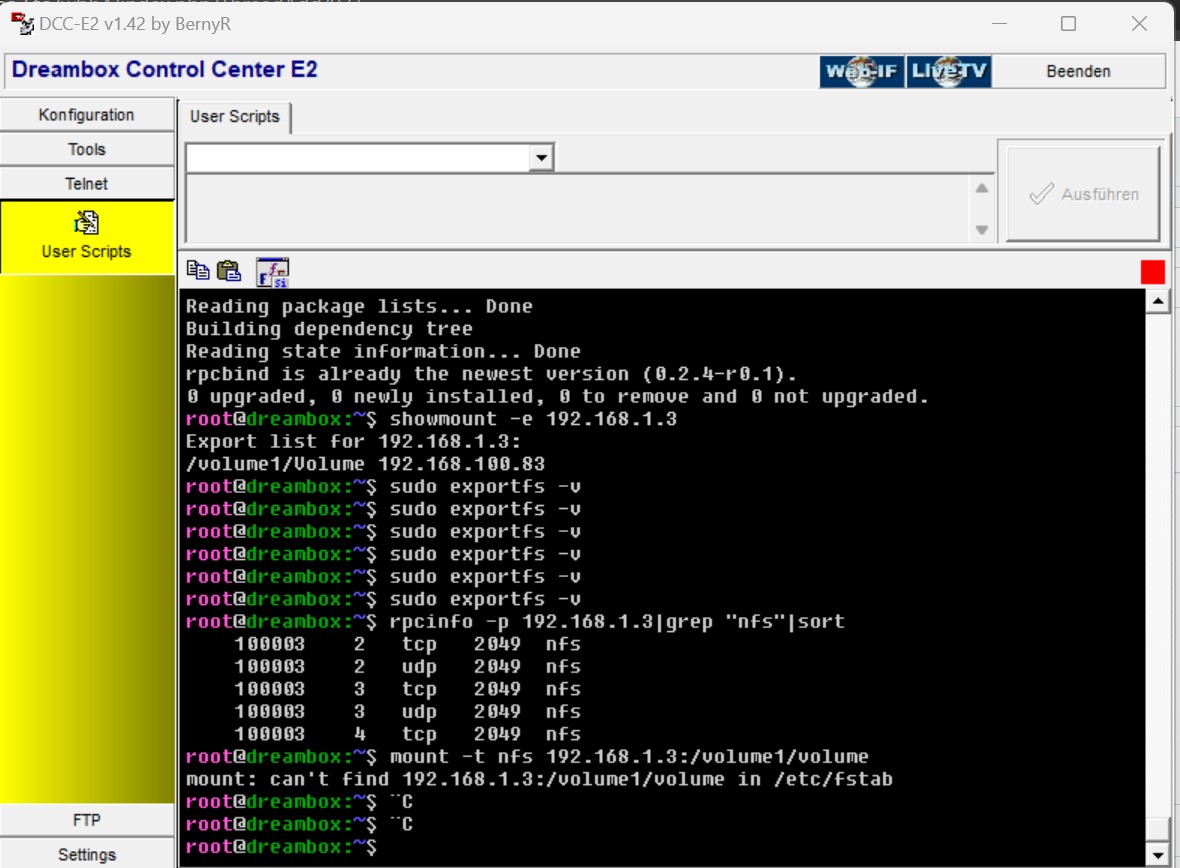
Task: Click the paste clipboard icon
Action: pos(229,270)
